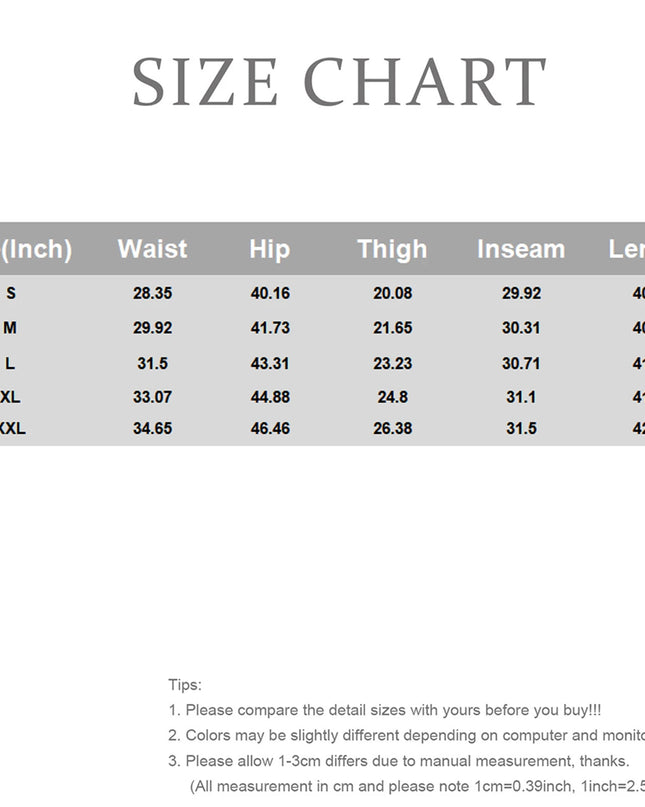This screenshot has height=807, width=645.
Task: Click the size S row label
Action: (11, 293)
